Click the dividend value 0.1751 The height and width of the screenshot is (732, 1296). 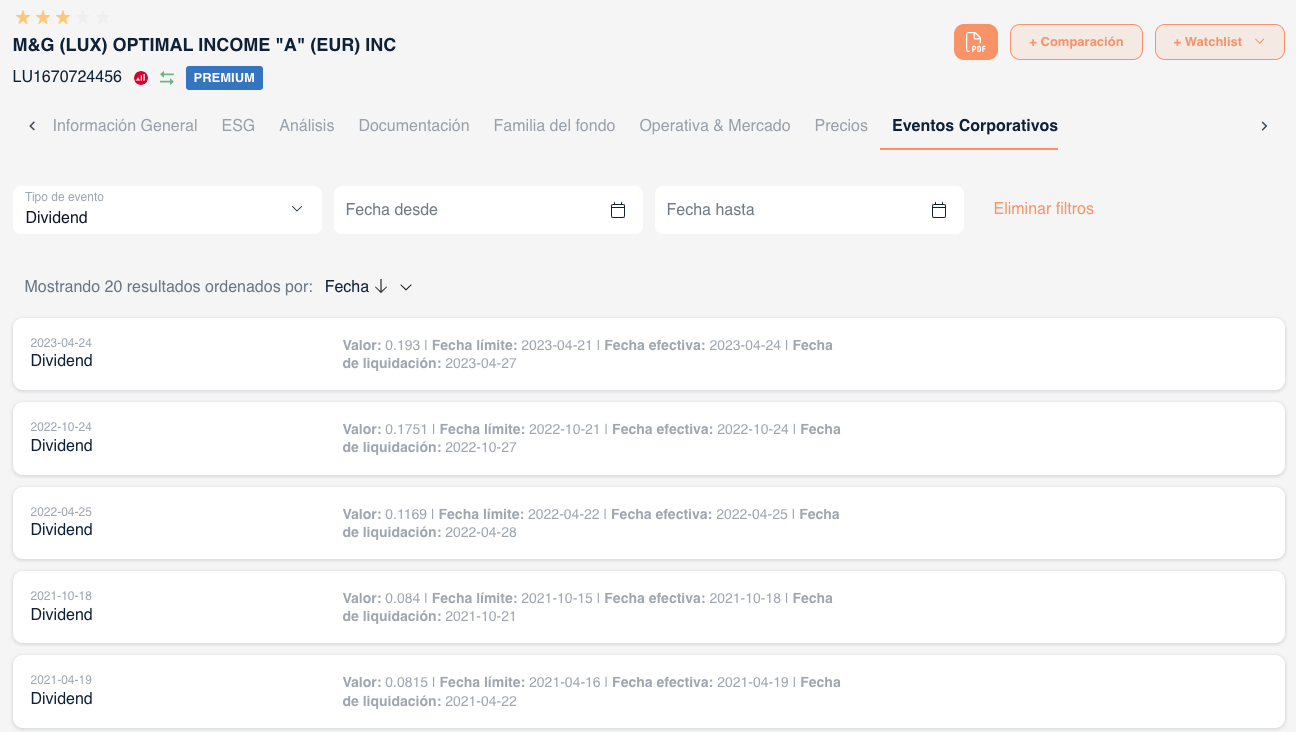point(407,429)
